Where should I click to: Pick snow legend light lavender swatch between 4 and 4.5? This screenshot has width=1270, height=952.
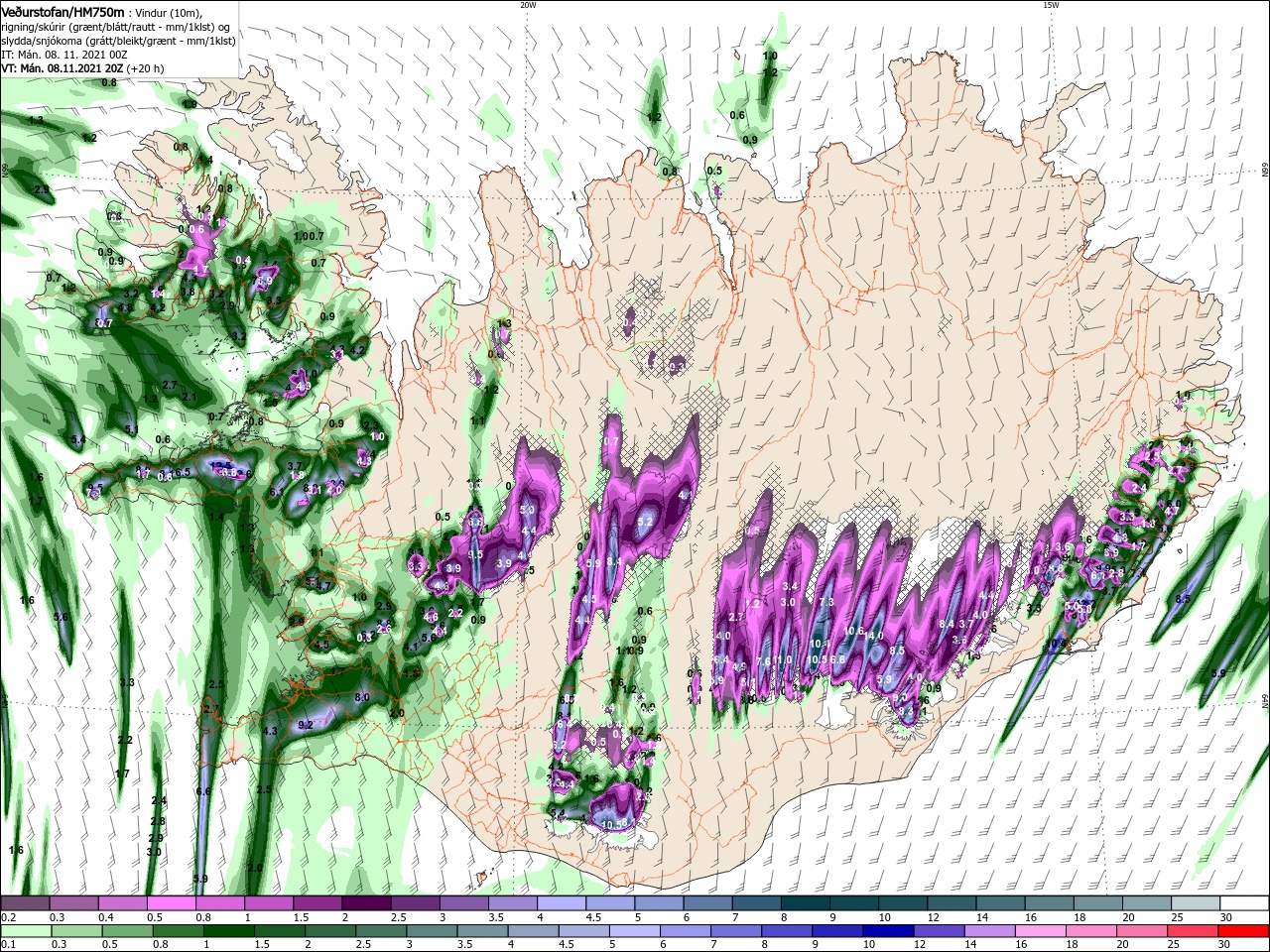tap(561, 903)
